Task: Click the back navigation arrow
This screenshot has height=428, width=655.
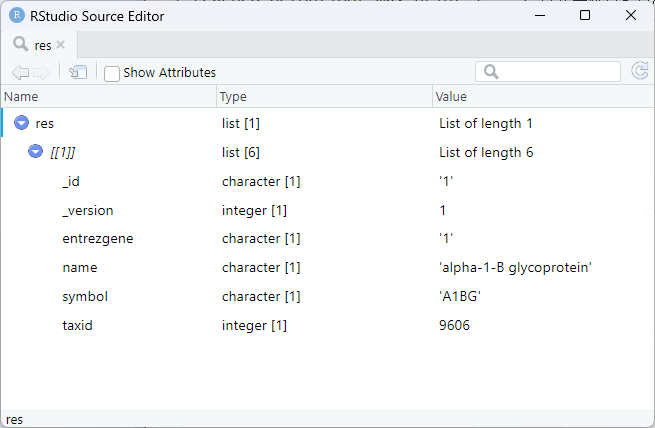Action: point(20,73)
